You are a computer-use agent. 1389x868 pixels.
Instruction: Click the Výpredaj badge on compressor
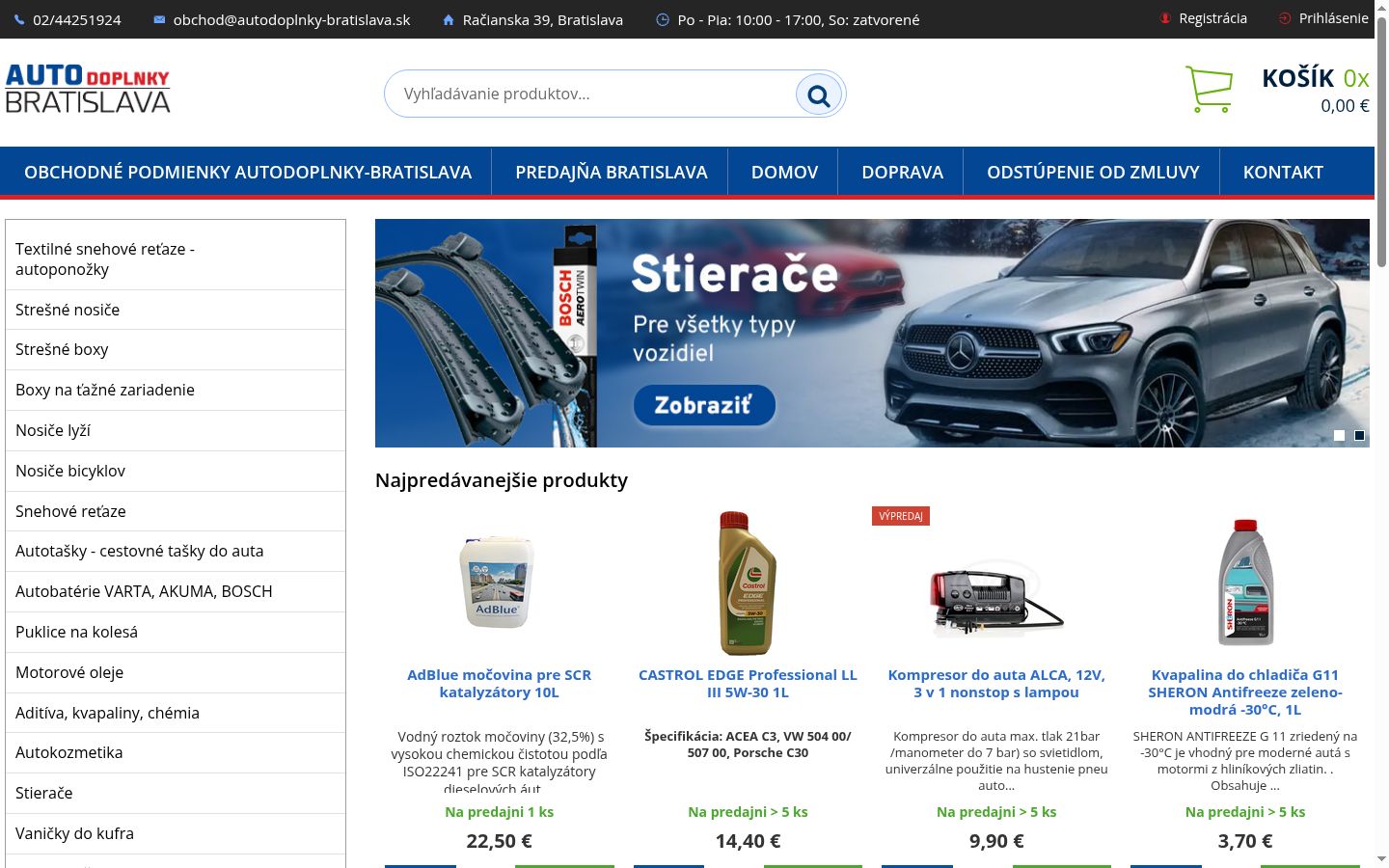point(901,516)
